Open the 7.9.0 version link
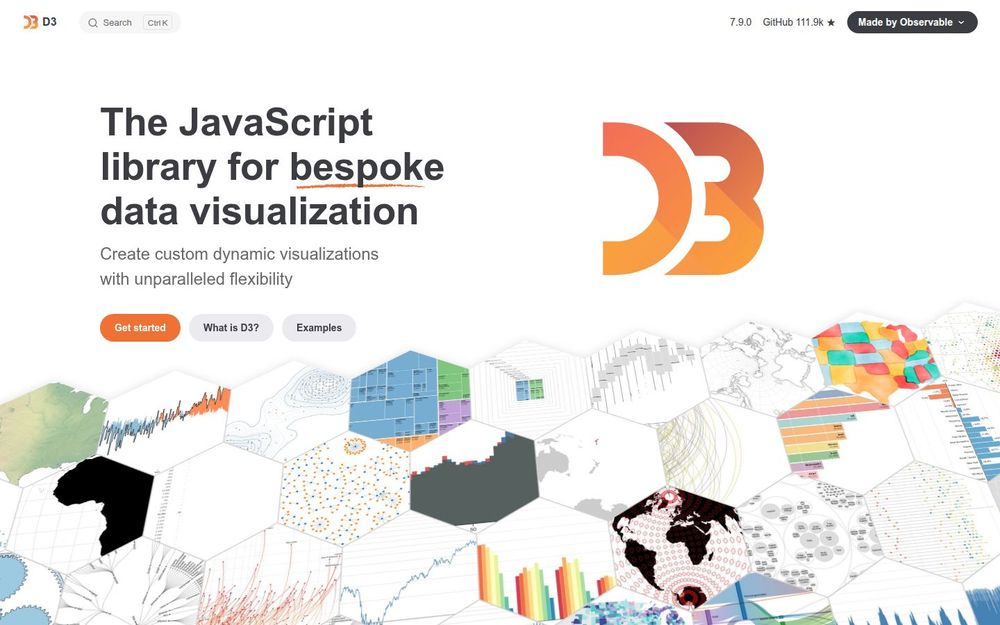The image size is (1000, 625). (740, 22)
